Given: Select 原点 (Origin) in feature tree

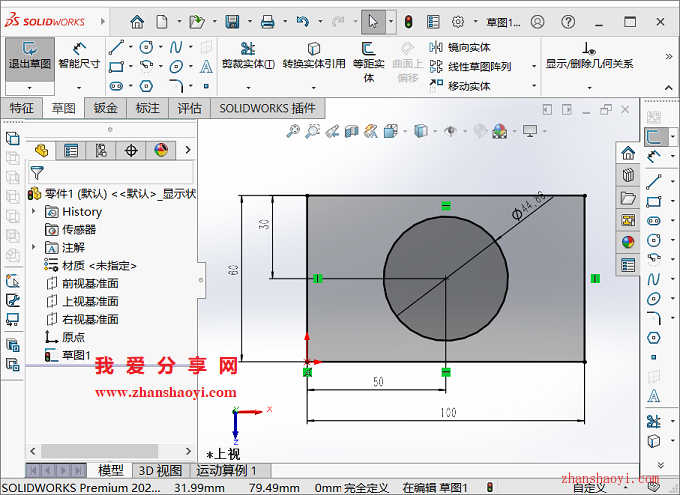Looking at the screenshot, I should click(65, 337).
